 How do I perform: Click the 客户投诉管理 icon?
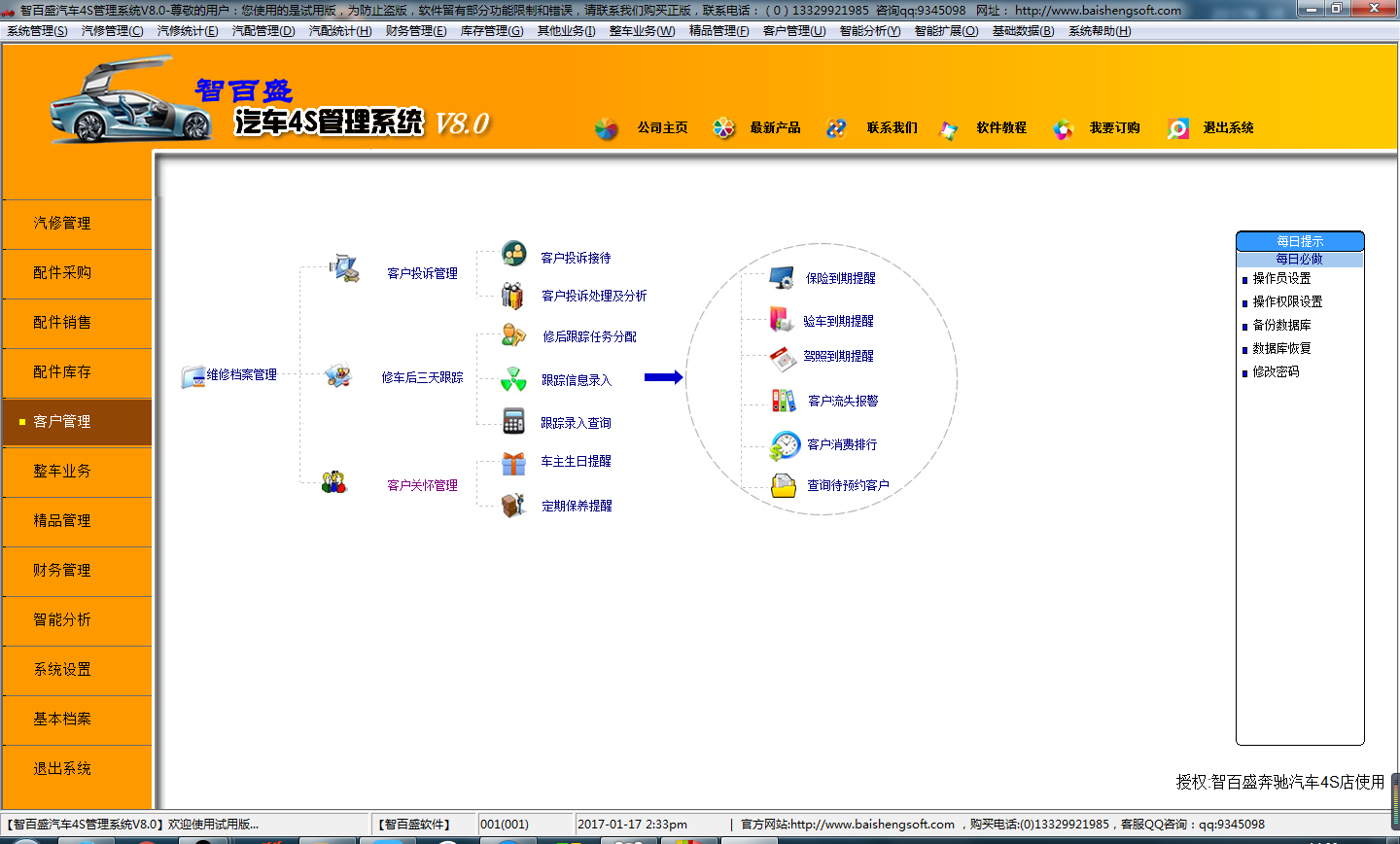click(344, 268)
